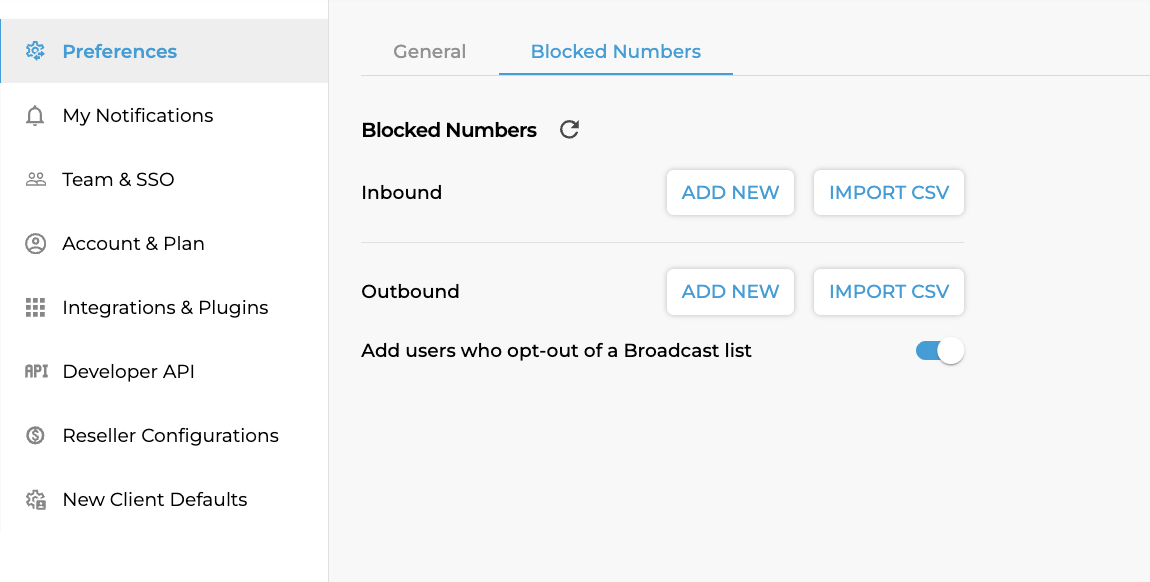Click the Preferences gear icon
1150x582 pixels.
[x=35, y=51]
